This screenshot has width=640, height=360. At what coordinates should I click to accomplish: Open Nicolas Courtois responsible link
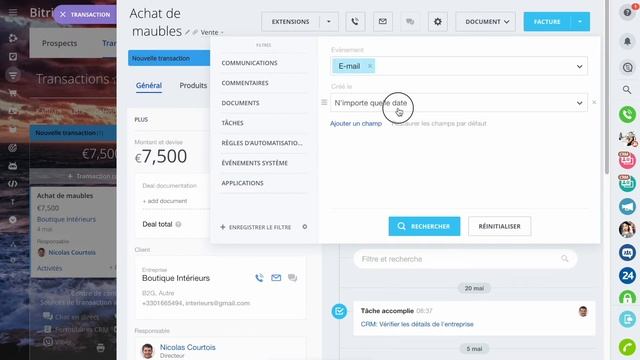187,347
